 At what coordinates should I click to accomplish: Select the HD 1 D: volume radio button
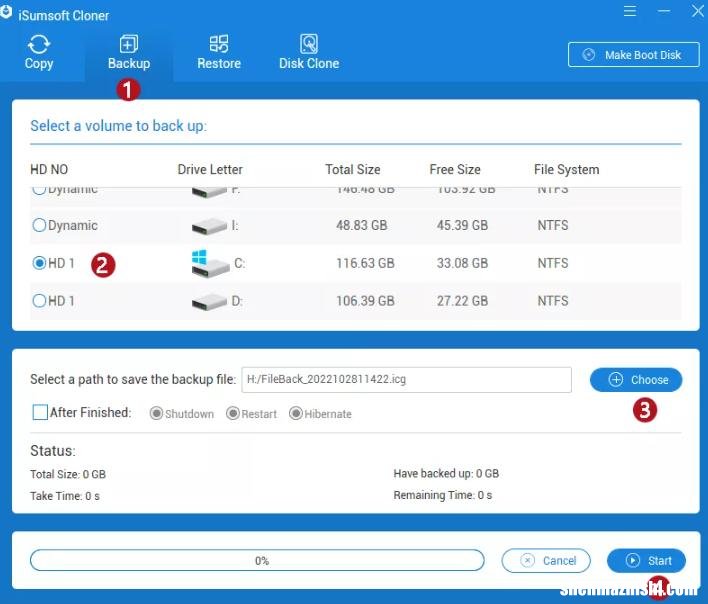39,301
